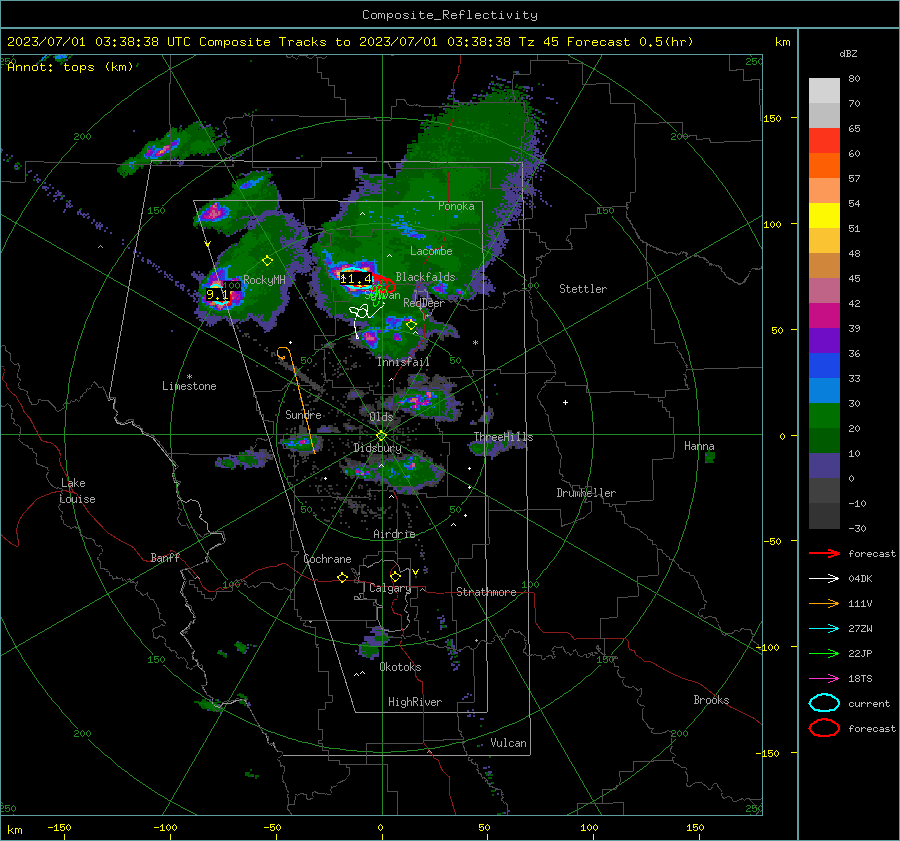Click the 'current' legend label
This screenshot has height=841, width=900.
(869, 704)
